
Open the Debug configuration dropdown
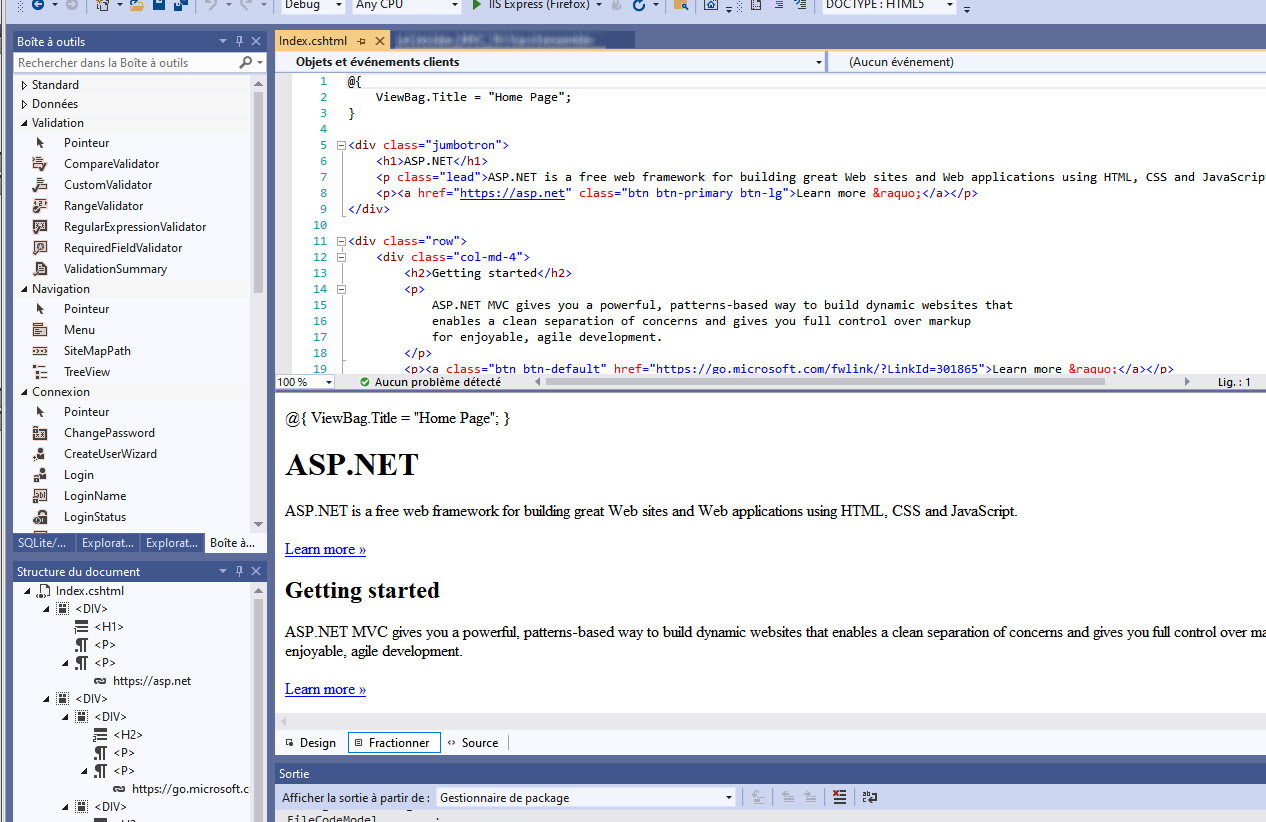pyautogui.click(x=341, y=5)
